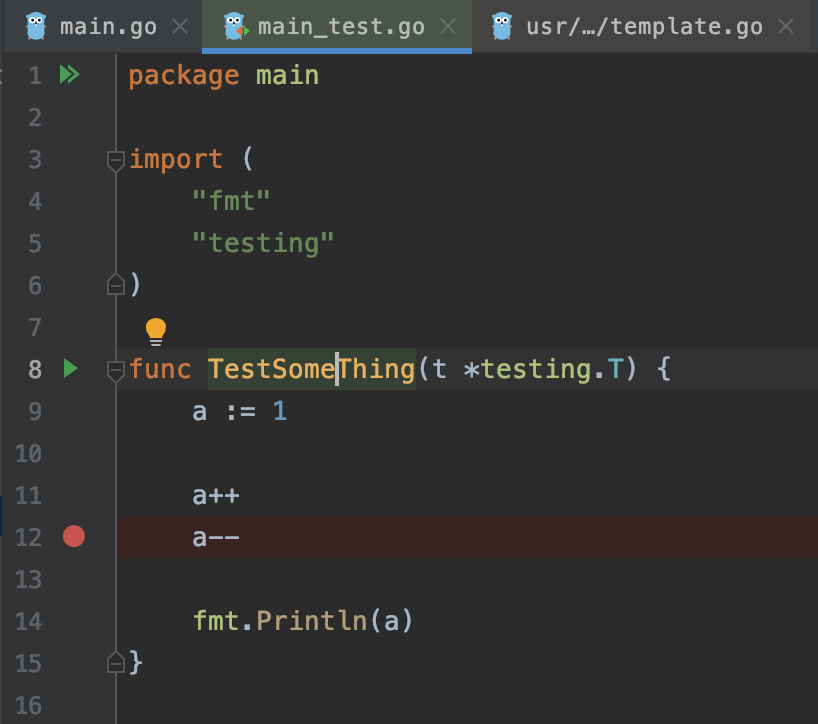
Task: Click the "testing" import string
Action: pos(263,243)
